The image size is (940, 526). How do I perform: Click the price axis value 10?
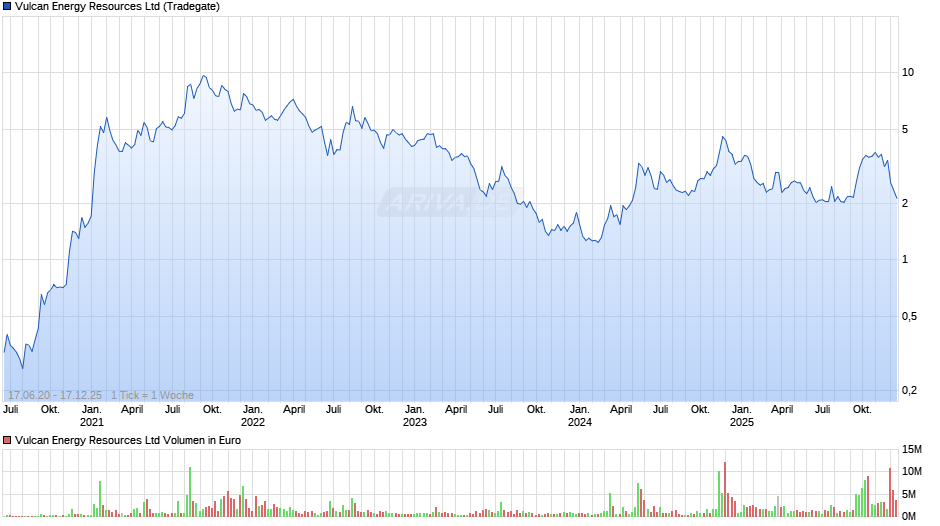pos(908,73)
